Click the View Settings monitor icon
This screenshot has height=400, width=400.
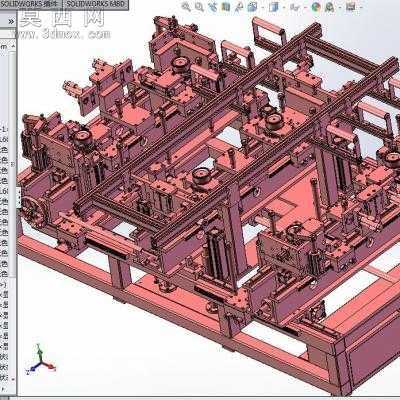(350, 7)
